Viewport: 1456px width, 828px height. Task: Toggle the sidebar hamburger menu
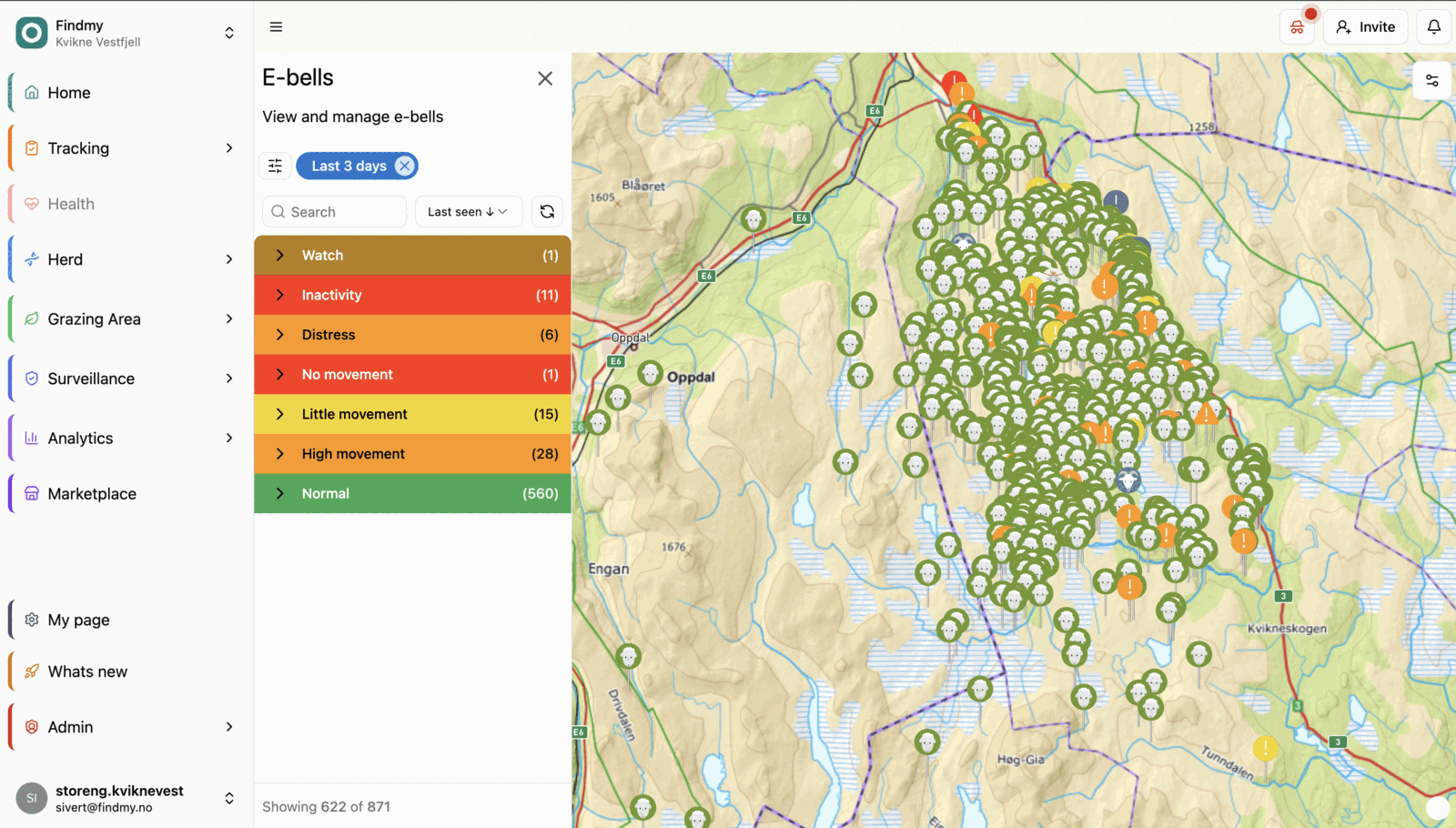276,27
